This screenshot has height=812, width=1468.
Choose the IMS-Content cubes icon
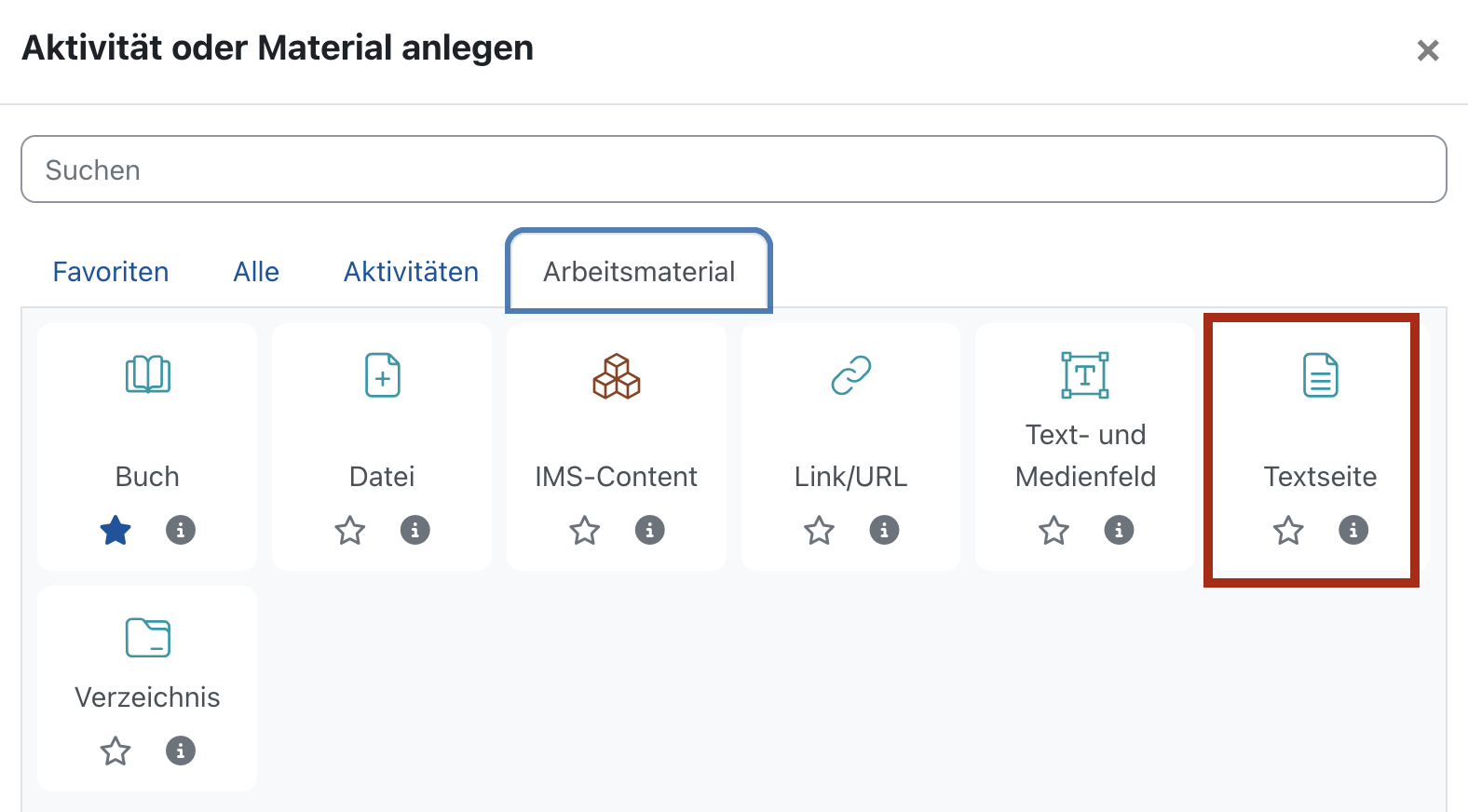pyautogui.click(x=616, y=377)
